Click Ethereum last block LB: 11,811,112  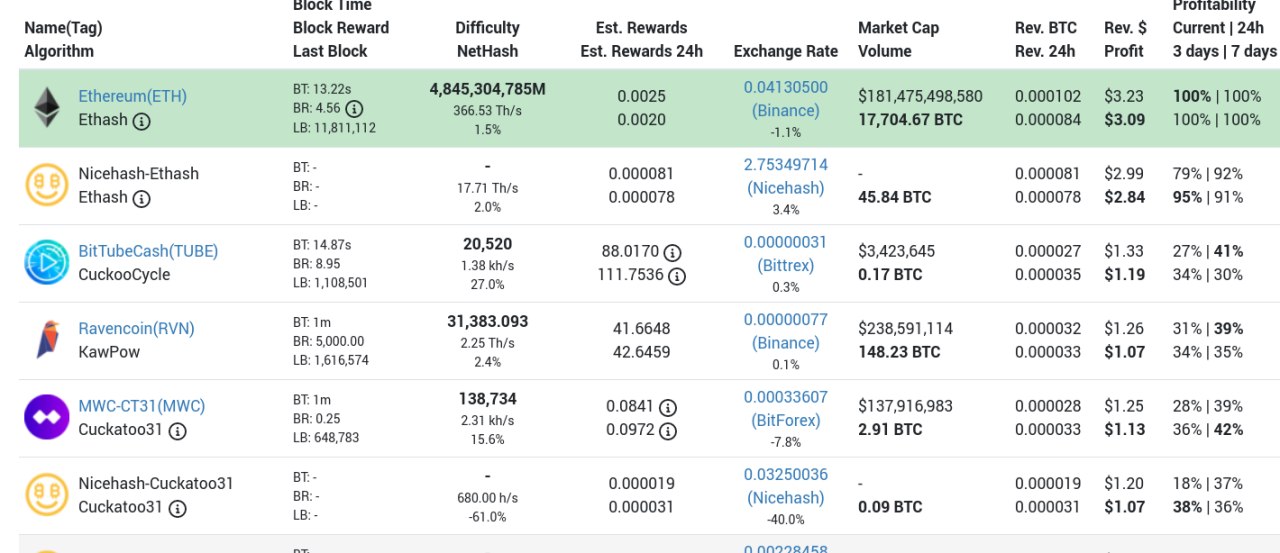[x=335, y=128]
